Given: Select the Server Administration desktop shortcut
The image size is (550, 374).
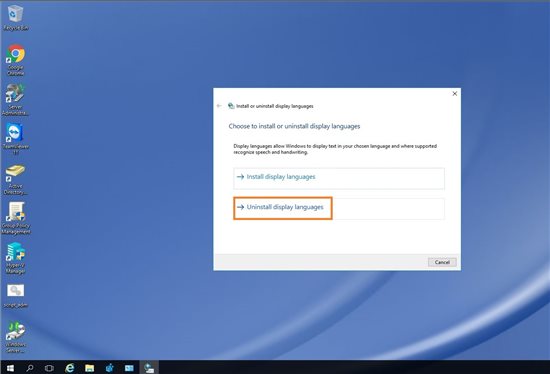Looking at the screenshot, I should [x=15, y=100].
